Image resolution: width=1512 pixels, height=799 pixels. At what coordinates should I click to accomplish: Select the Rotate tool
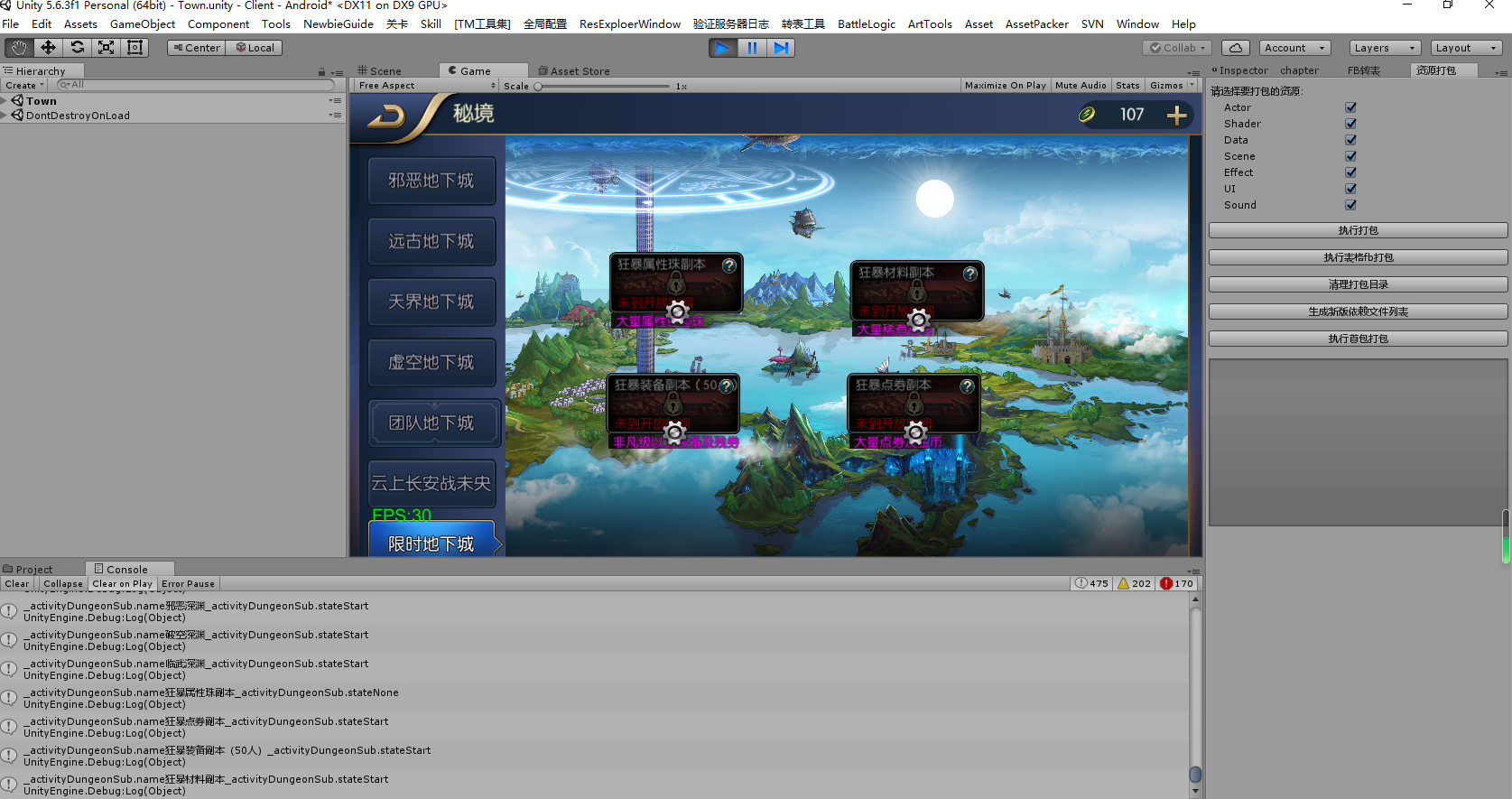point(78,48)
